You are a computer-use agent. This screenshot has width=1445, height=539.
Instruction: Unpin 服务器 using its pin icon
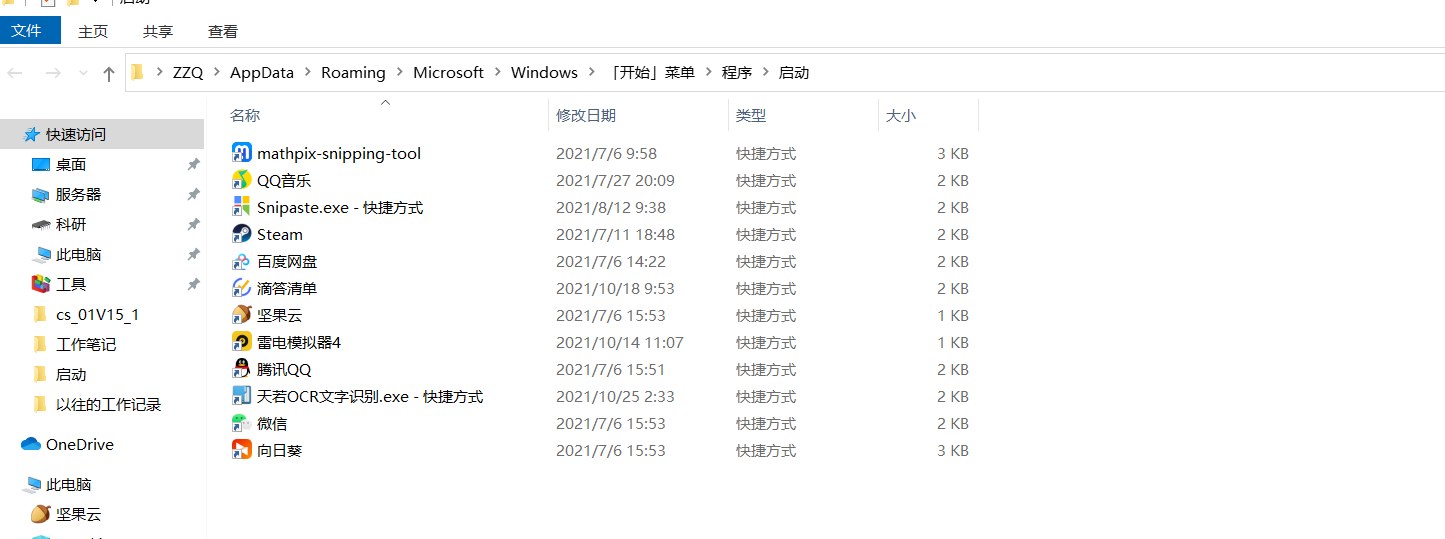pyautogui.click(x=193, y=194)
